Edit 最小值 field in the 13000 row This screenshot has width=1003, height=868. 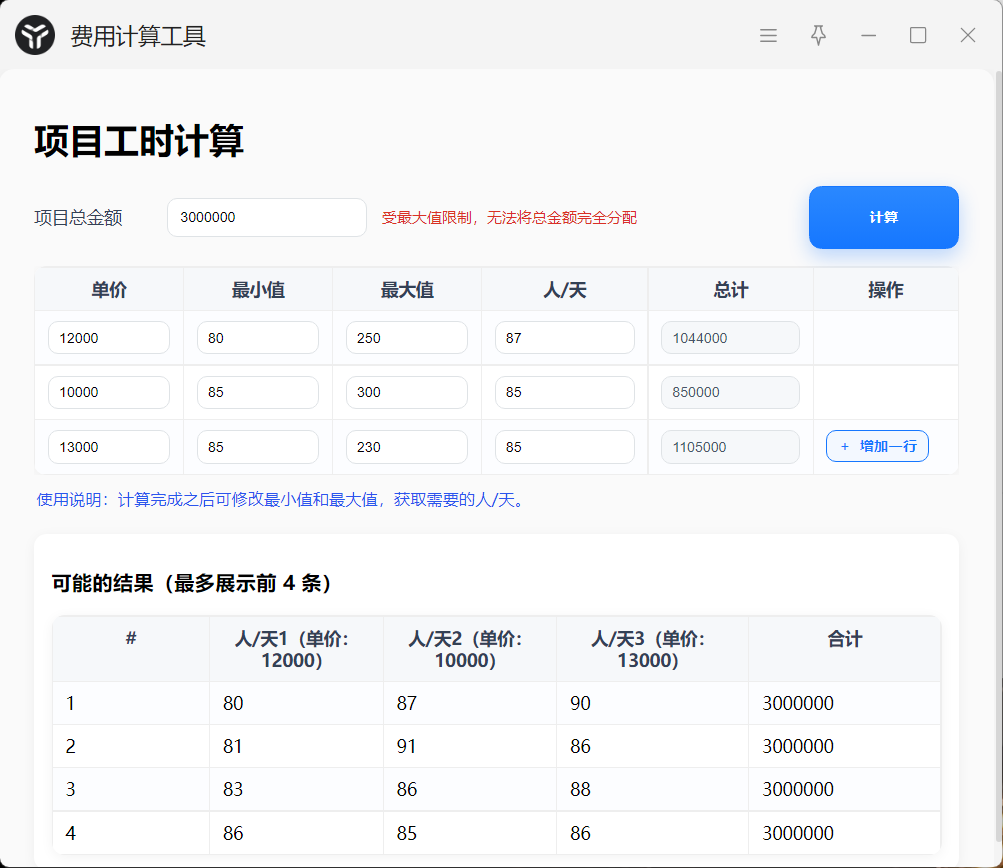tap(258, 447)
